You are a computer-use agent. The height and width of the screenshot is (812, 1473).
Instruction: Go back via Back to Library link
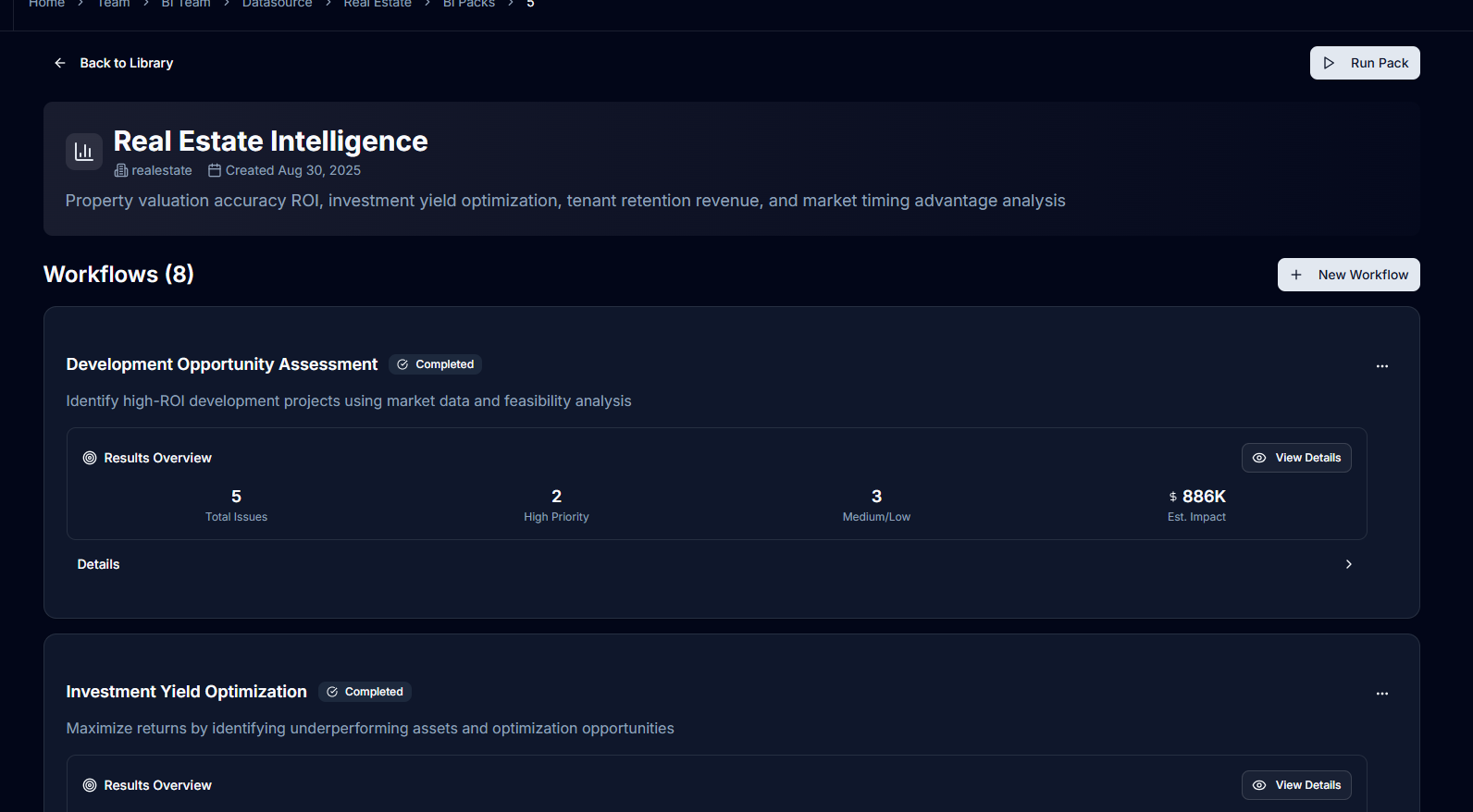click(113, 63)
